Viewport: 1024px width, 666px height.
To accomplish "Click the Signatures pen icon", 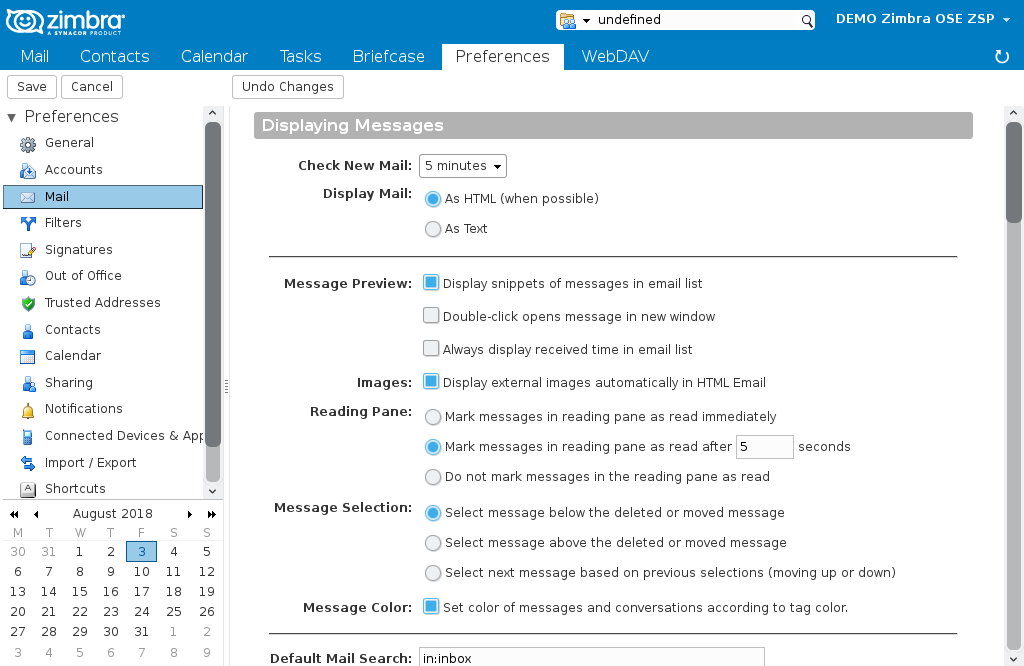I will 27,250.
